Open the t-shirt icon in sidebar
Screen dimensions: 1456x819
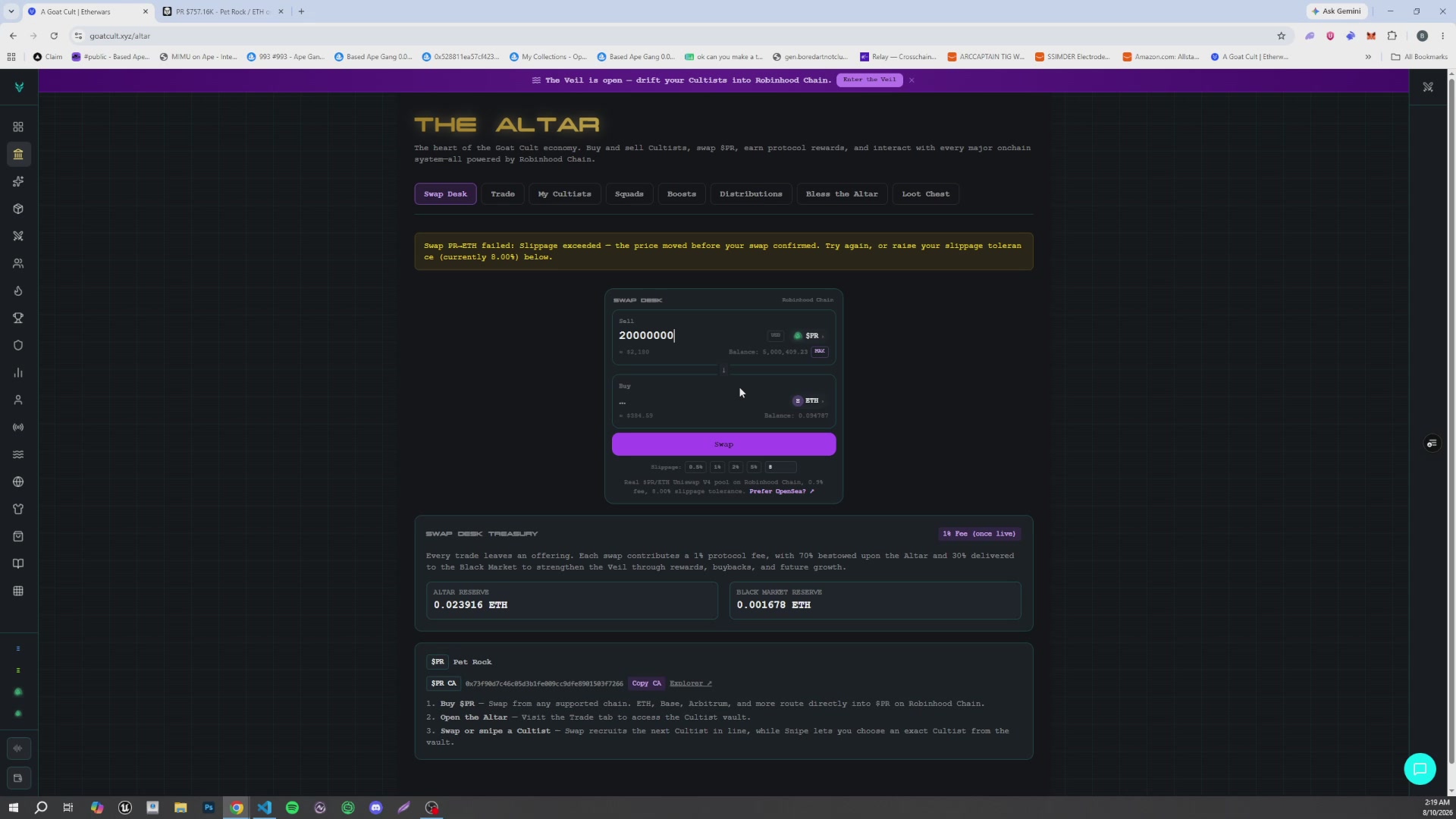coord(18,509)
